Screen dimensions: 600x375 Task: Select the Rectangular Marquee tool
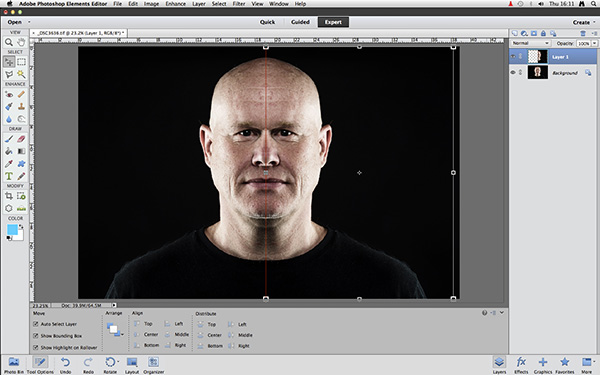(21, 62)
